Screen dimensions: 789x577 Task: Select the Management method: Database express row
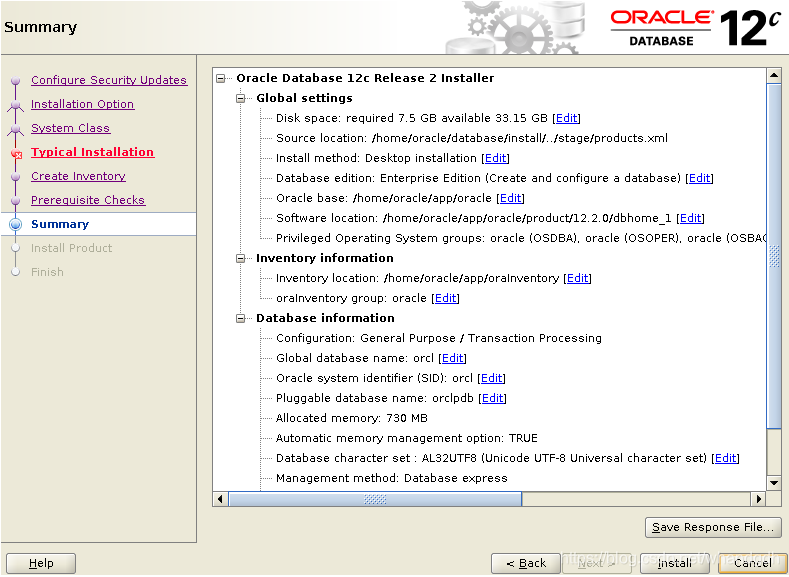(391, 478)
